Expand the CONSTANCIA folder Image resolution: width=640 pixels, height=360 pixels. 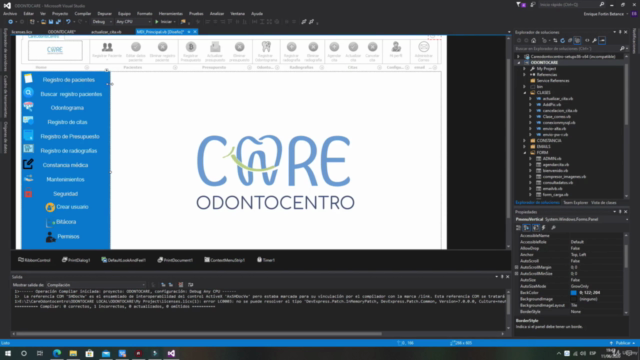click(x=524, y=140)
